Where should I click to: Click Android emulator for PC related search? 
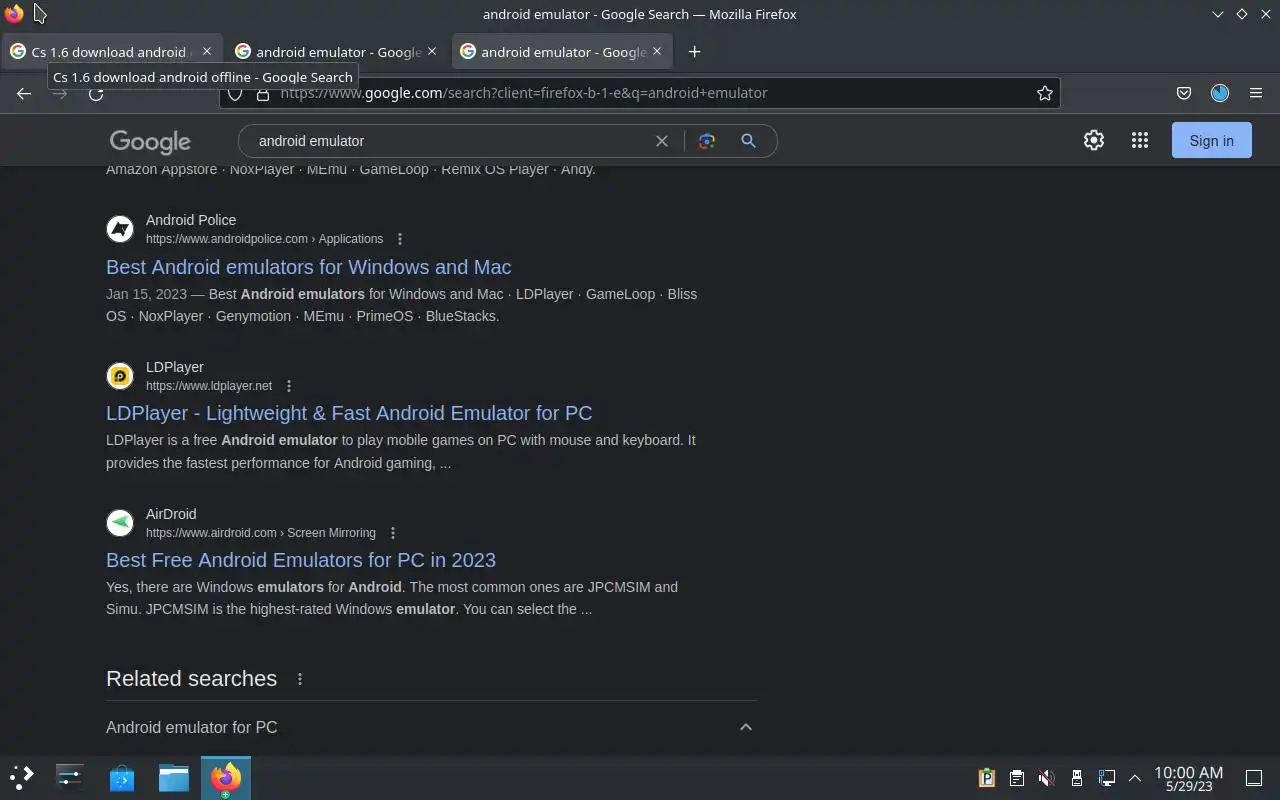[x=192, y=727]
